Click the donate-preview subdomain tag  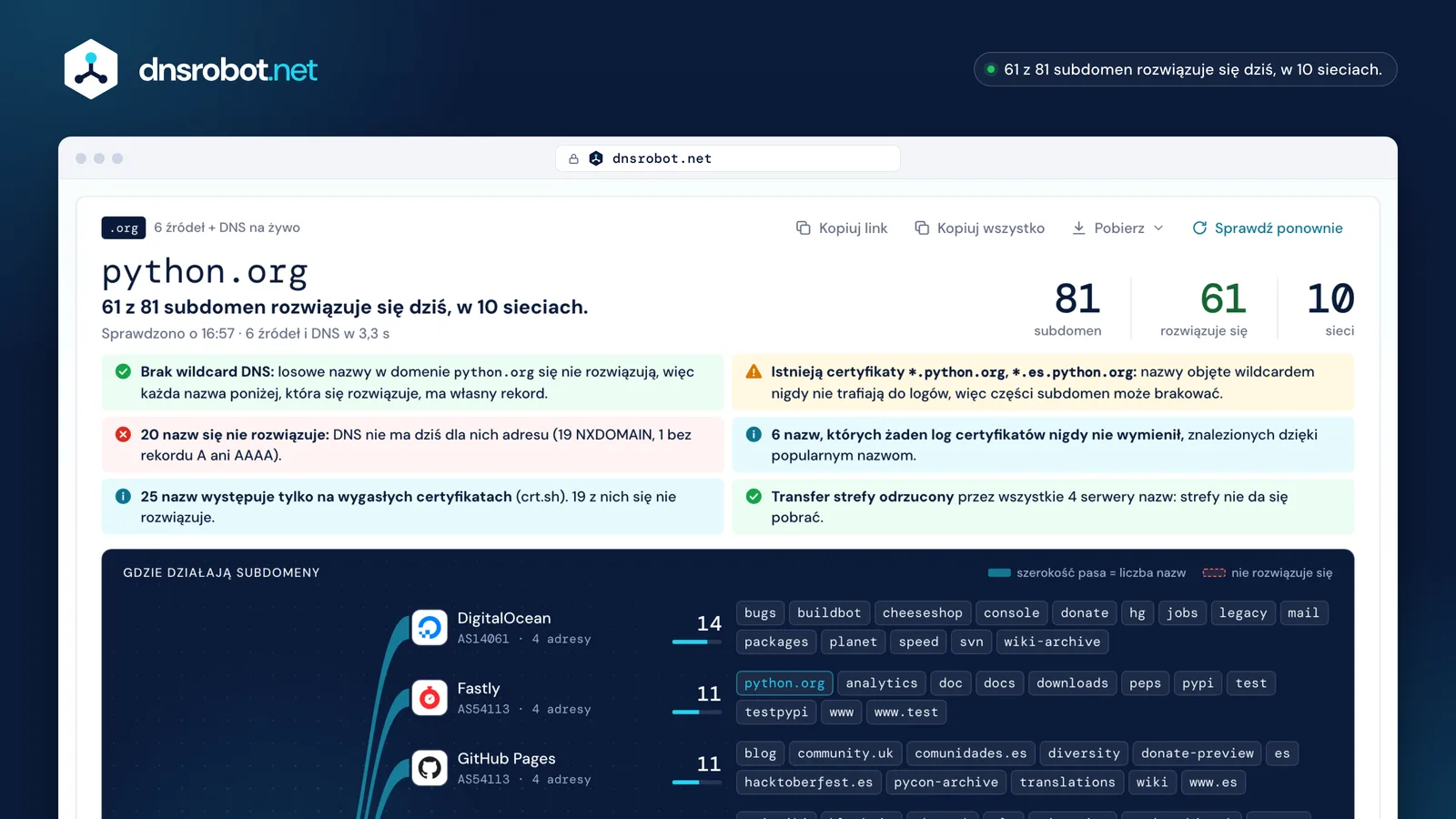click(1198, 753)
